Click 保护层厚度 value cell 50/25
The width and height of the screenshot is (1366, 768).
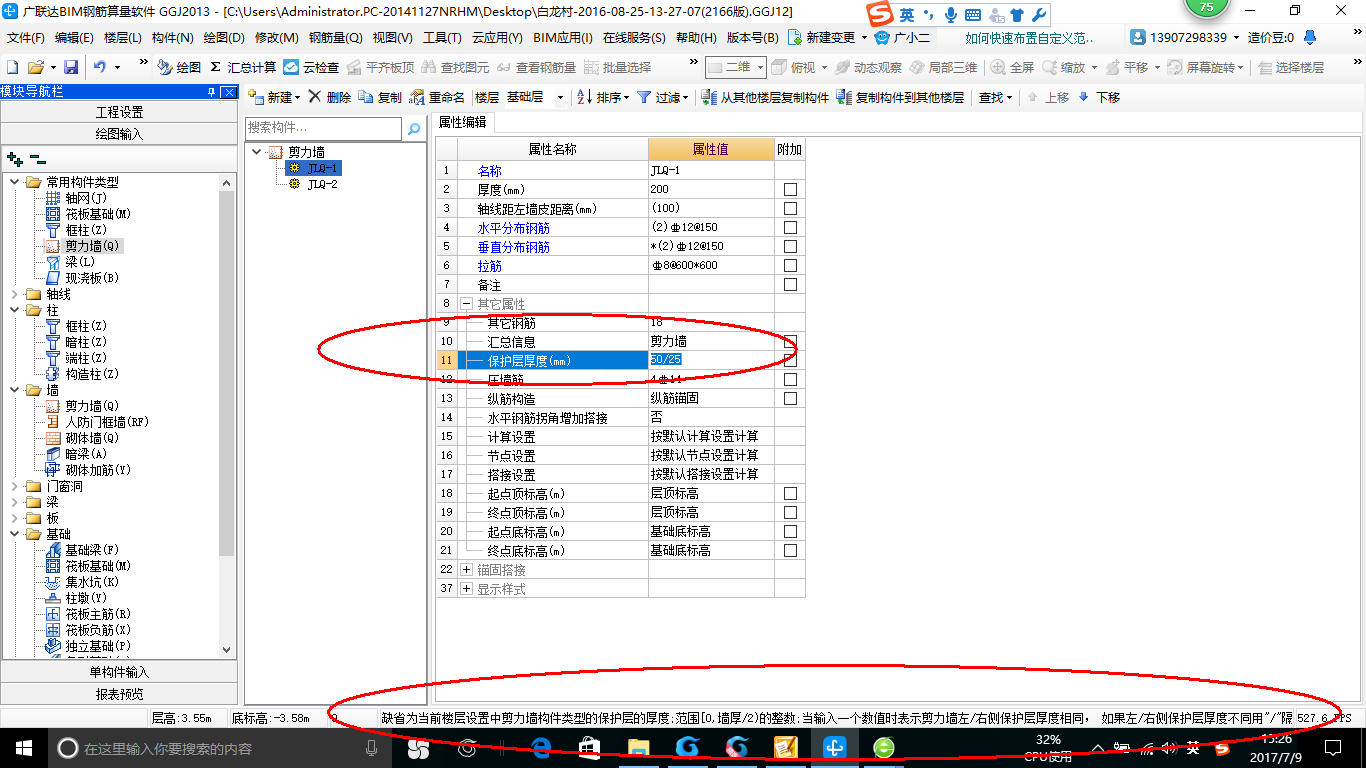(x=711, y=360)
